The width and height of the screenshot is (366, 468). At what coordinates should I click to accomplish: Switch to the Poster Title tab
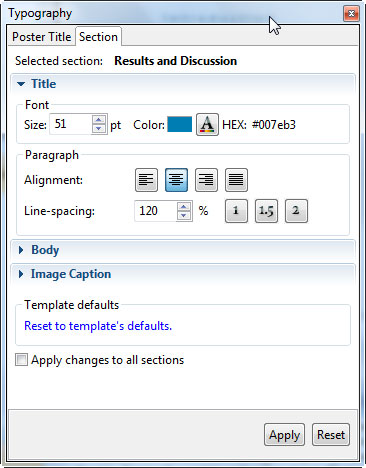pos(42,37)
